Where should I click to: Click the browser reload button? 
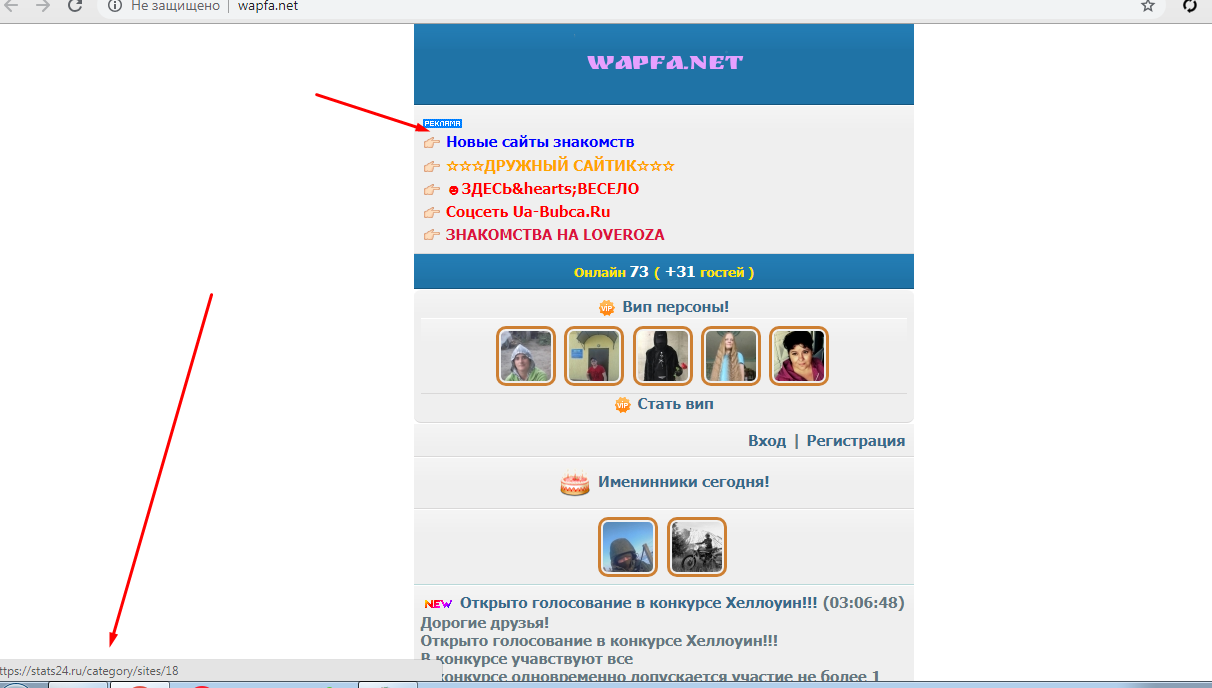[x=75, y=6]
